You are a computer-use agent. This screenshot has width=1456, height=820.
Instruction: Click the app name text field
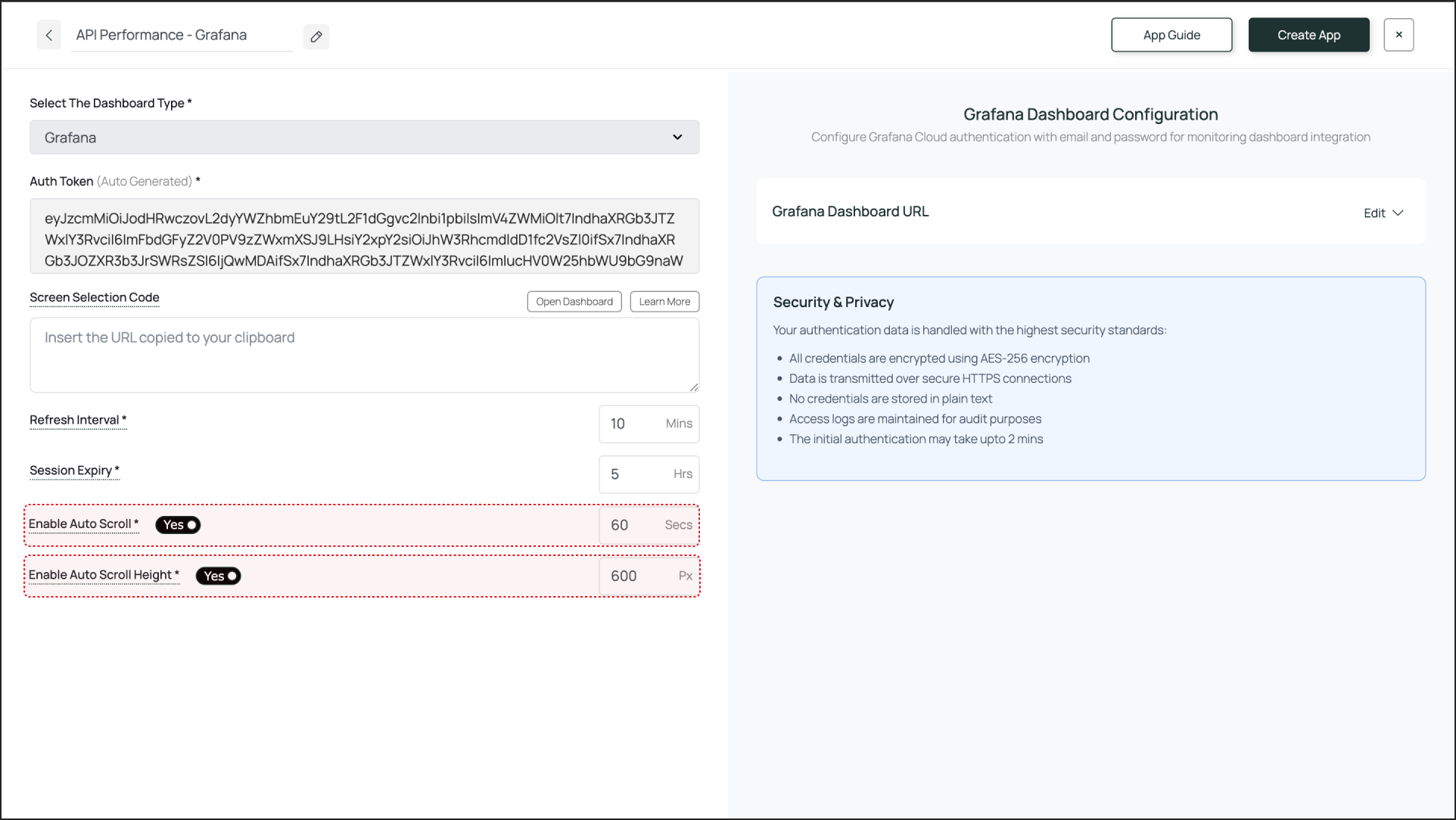pyautogui.click(x=182, y=36)
